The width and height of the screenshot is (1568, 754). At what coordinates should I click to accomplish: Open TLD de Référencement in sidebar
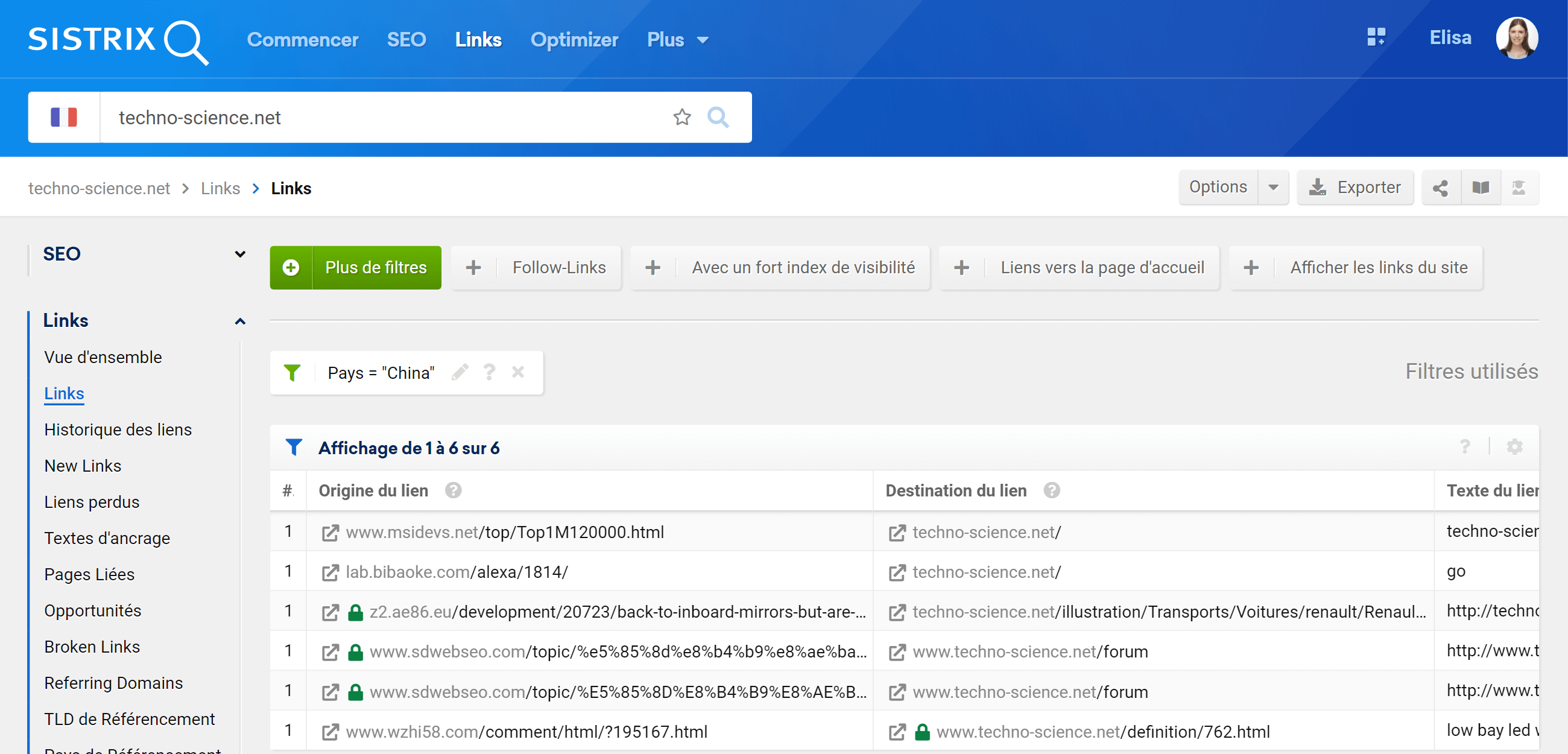[x=130, y=719]
